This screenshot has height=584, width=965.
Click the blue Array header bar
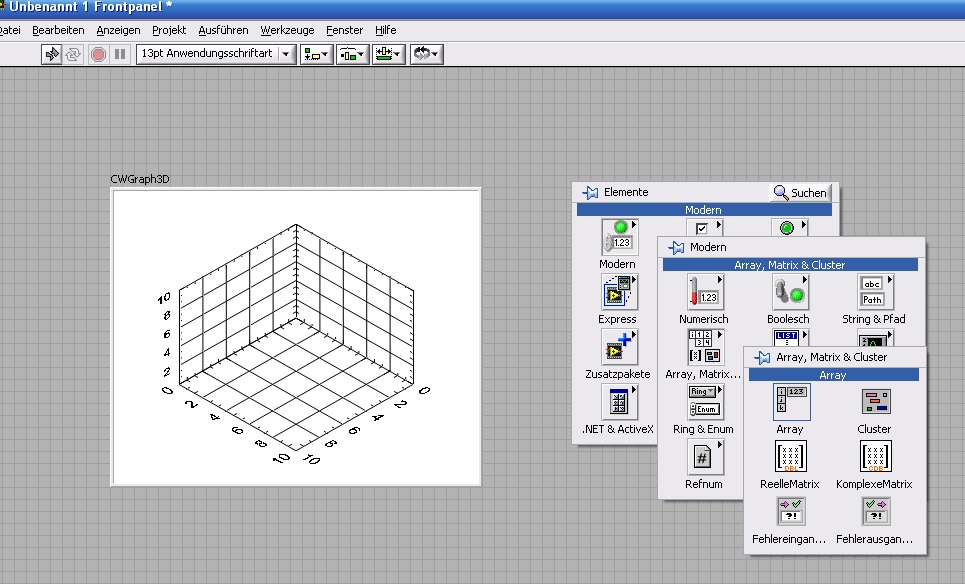click(833, 375)
